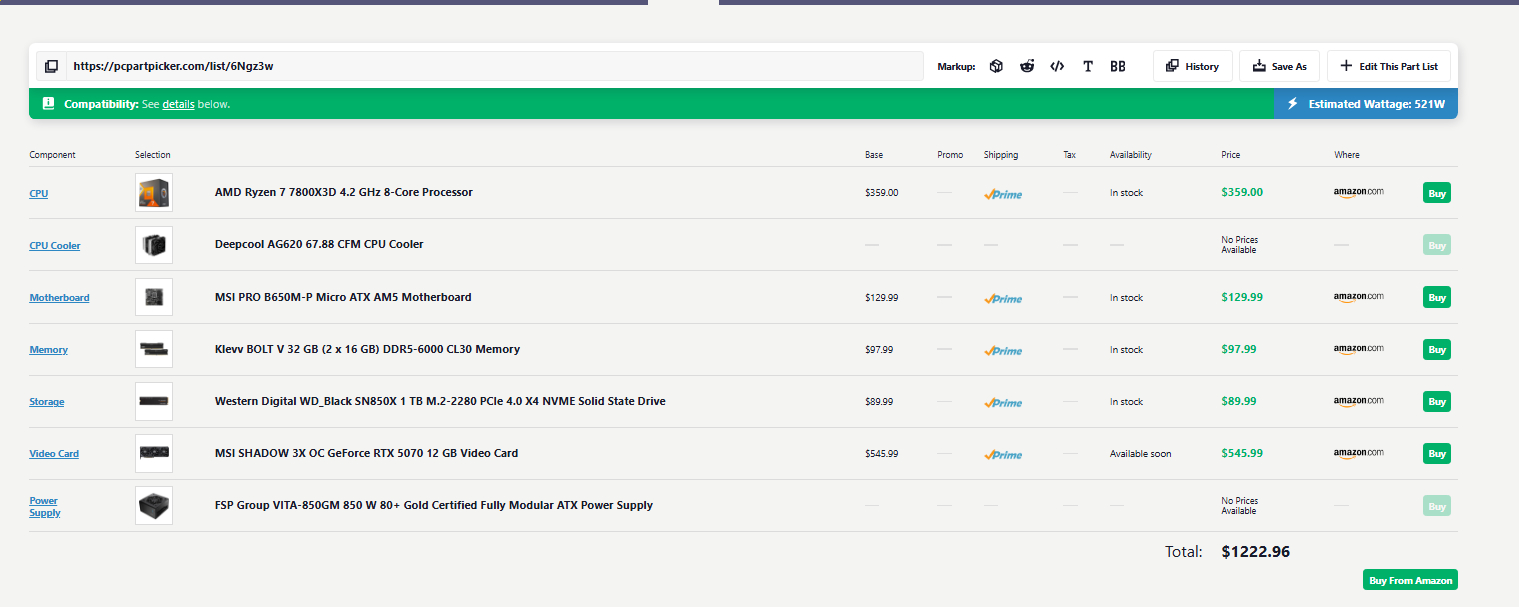This screenshot has width=1519, height=607.
Task: Select BBCode markup icon
Action: [1118, 66]
